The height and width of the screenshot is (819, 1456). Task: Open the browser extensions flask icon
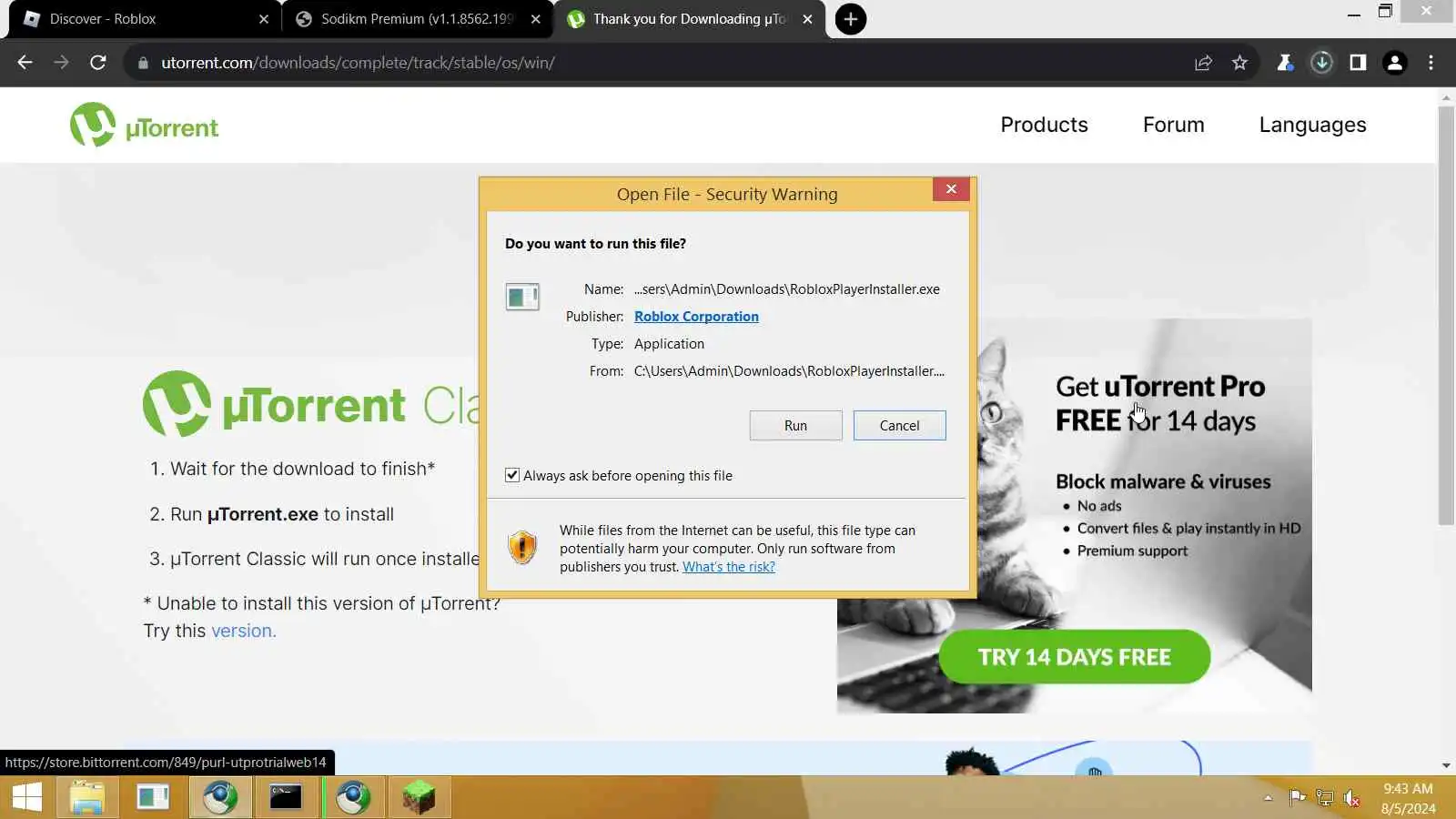click(1285, 63)
